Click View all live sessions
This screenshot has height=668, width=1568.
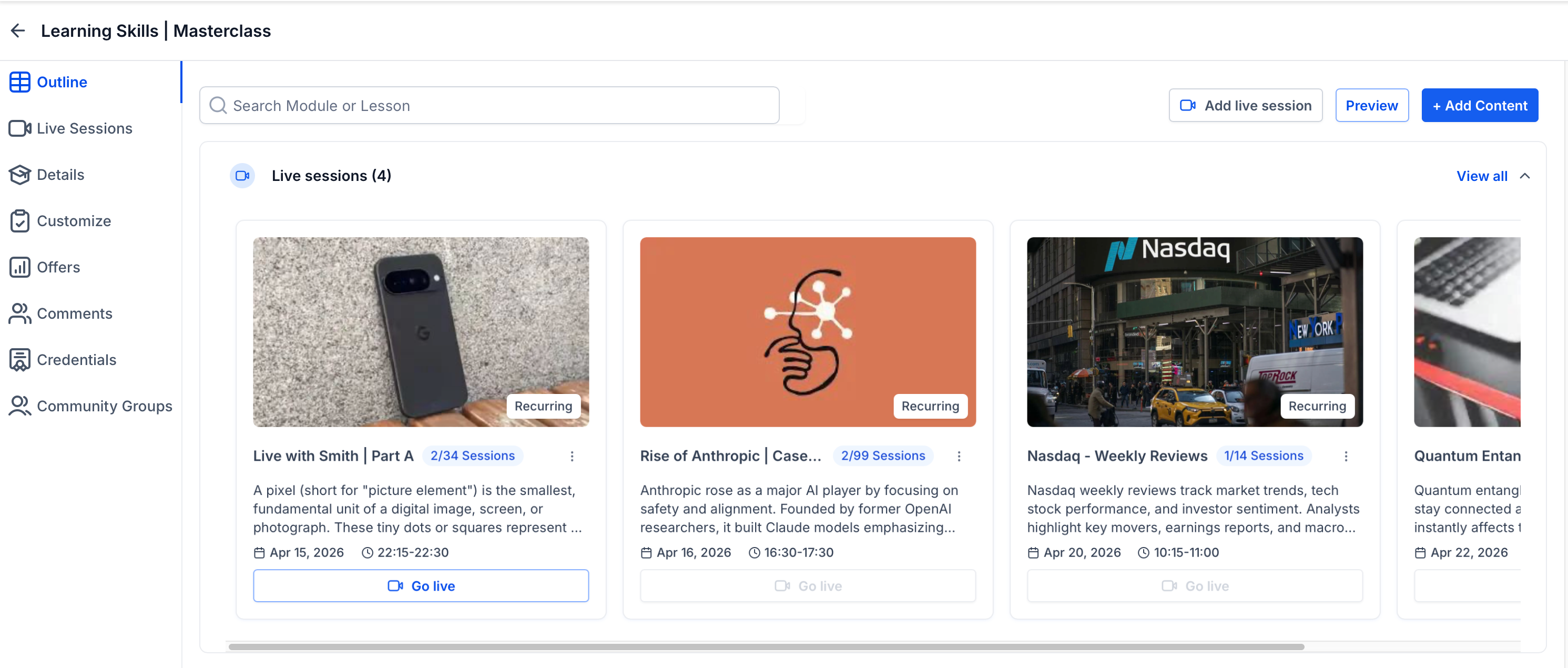click(x=1482, y=176)
